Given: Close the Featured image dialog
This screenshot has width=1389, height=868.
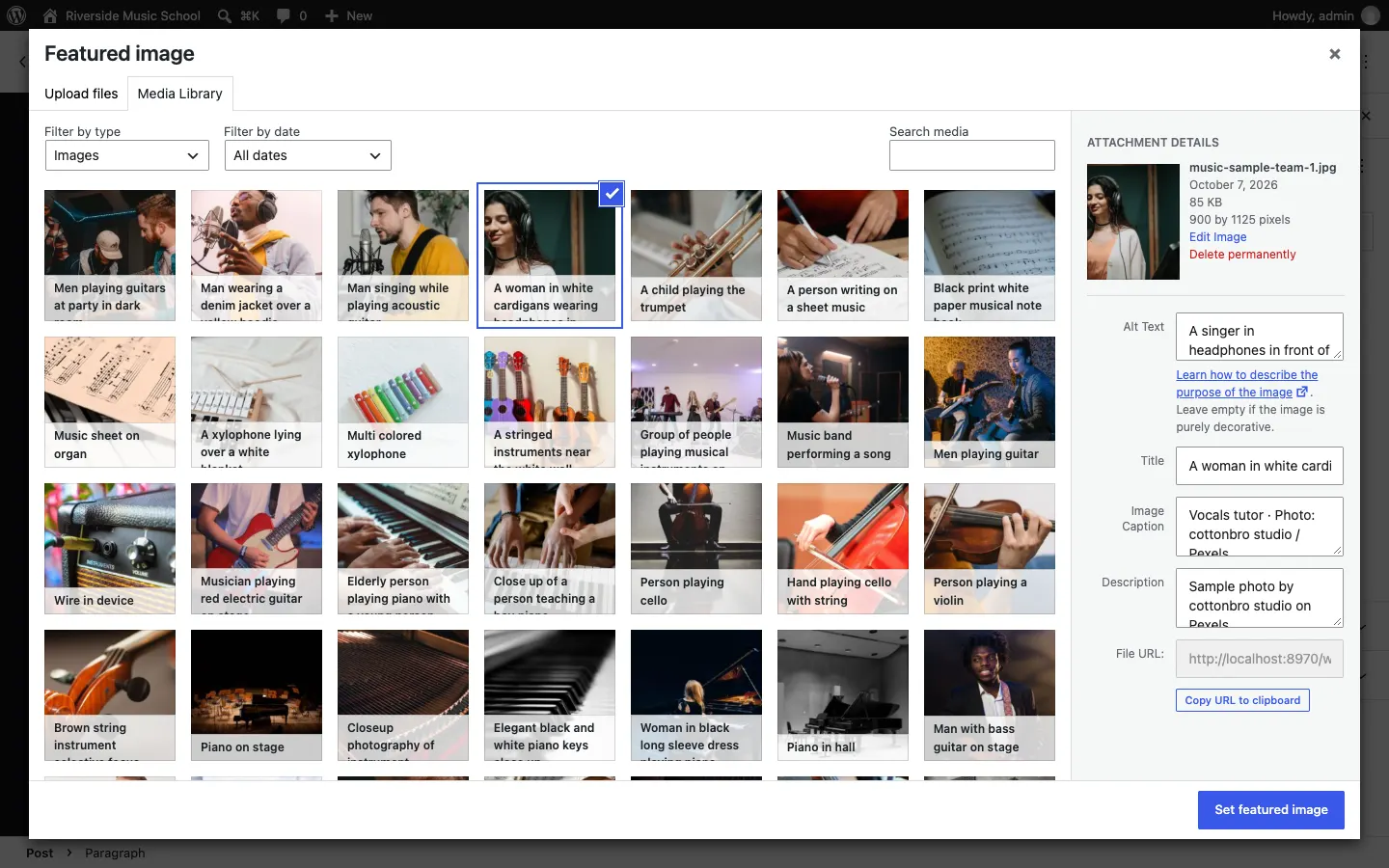Looking at the screenshot, I should 1335,54.
